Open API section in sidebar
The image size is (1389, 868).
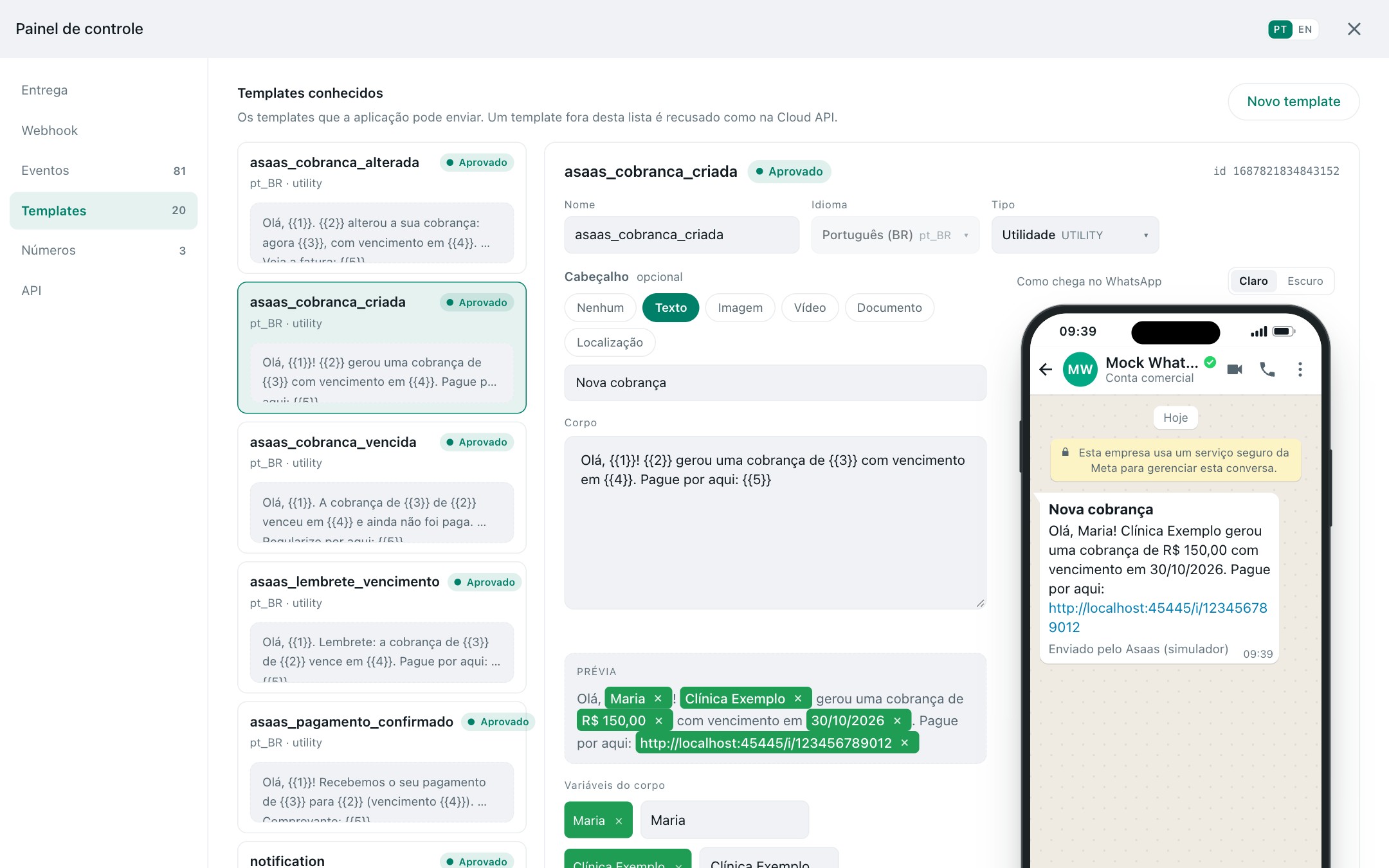click(104, 291)
